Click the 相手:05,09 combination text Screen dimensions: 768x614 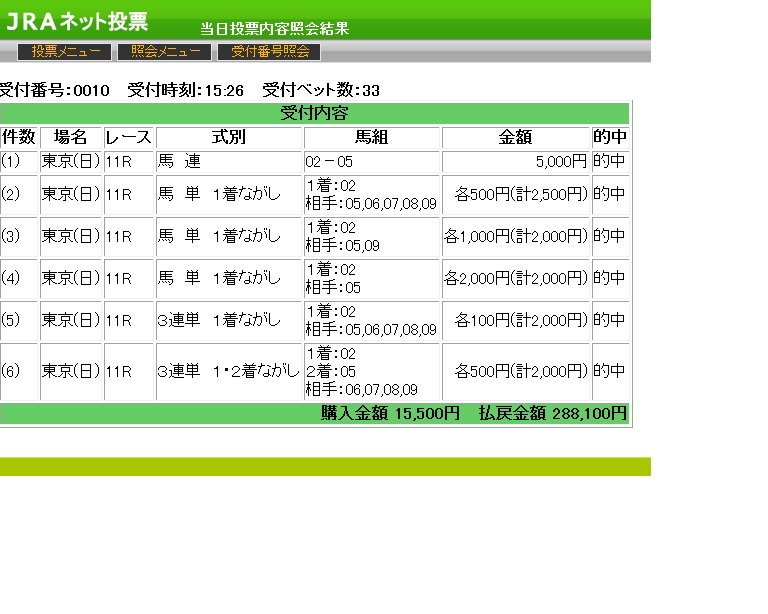click(342, 246)
